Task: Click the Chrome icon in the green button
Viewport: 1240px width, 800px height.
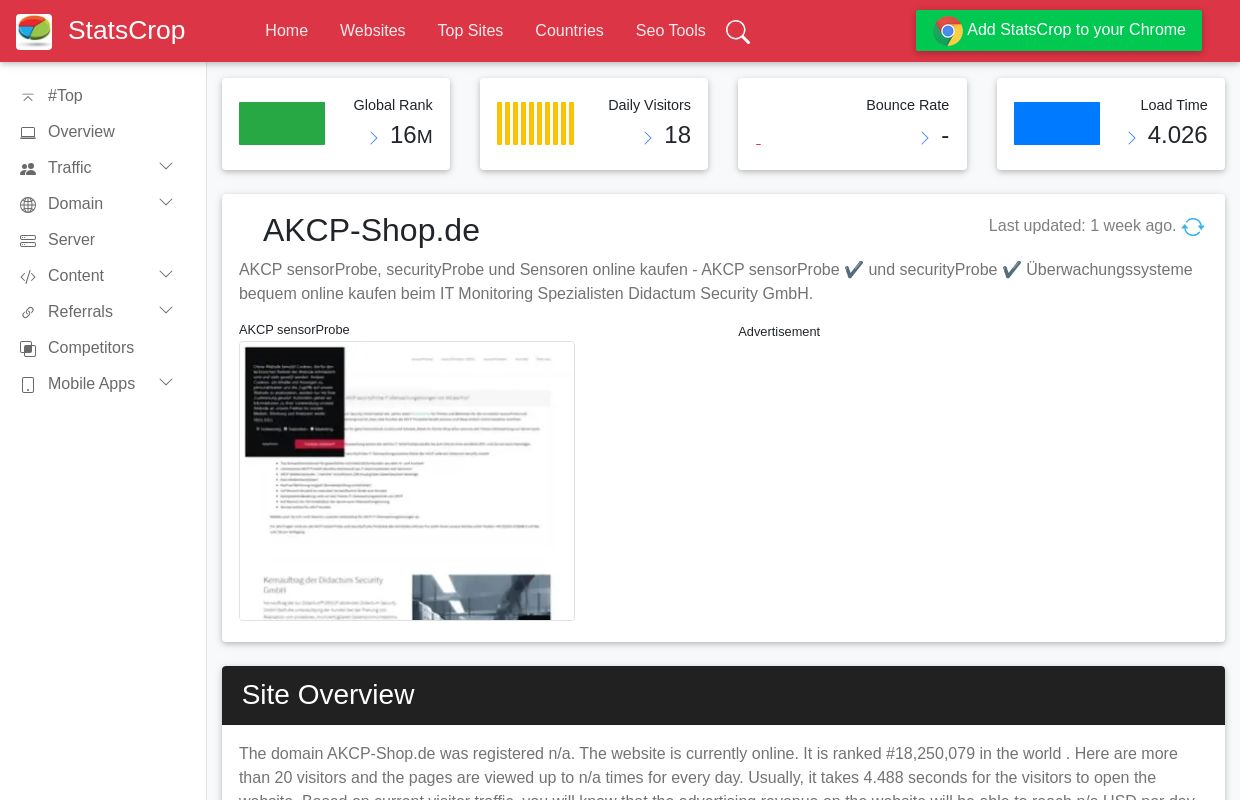Action: pyautogui.click(x=948, y=31)
